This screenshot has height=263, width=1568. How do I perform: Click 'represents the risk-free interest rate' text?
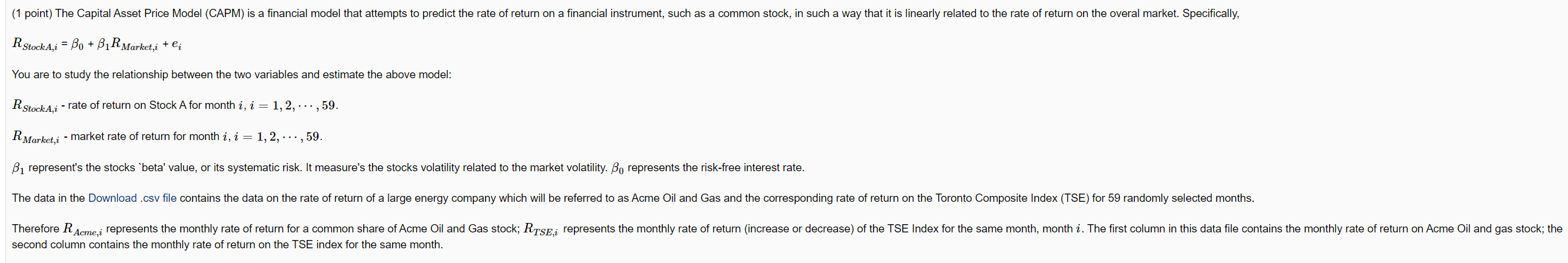point(716,168)
